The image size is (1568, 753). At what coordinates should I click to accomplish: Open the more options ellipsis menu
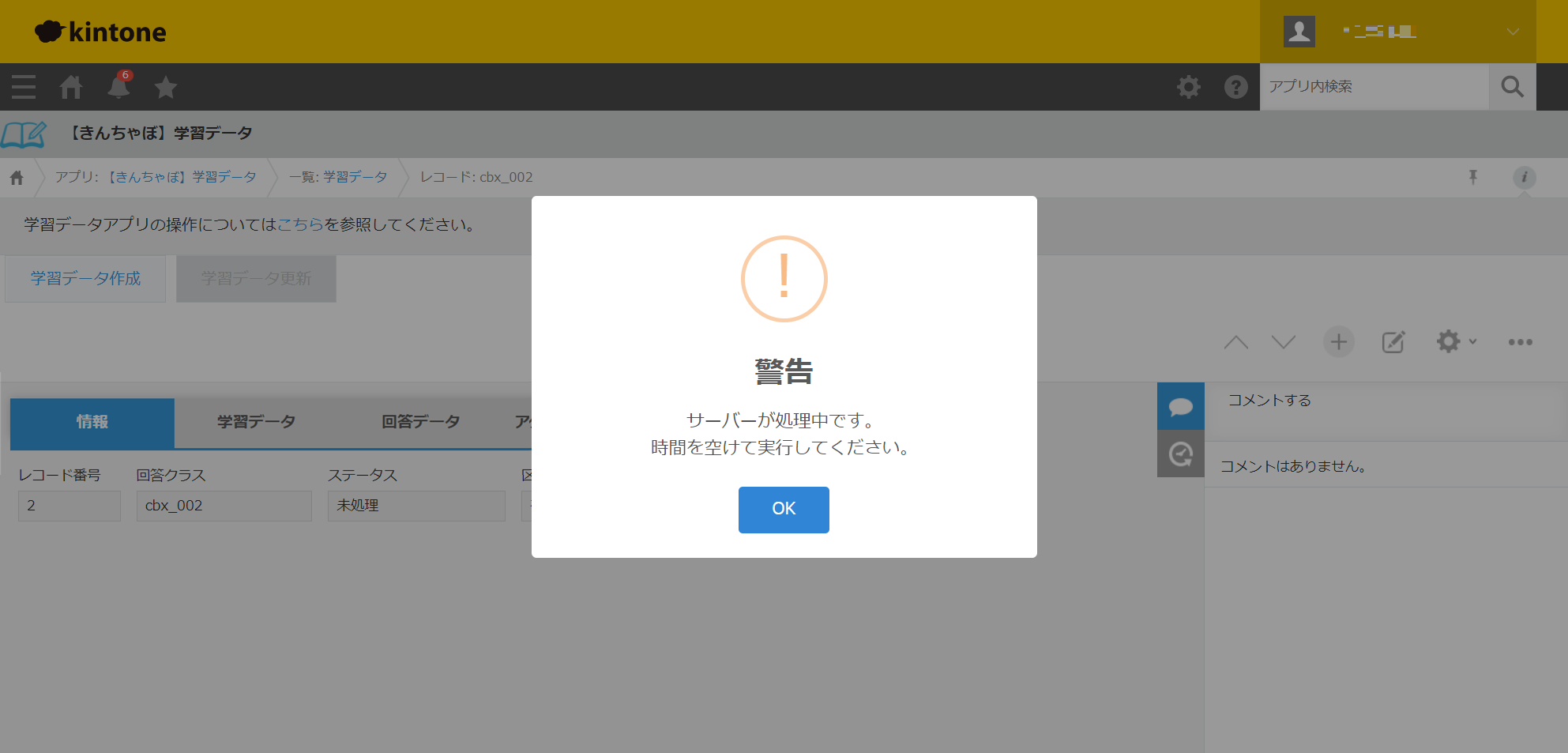pyautogui.click(x=1520, y=342)
